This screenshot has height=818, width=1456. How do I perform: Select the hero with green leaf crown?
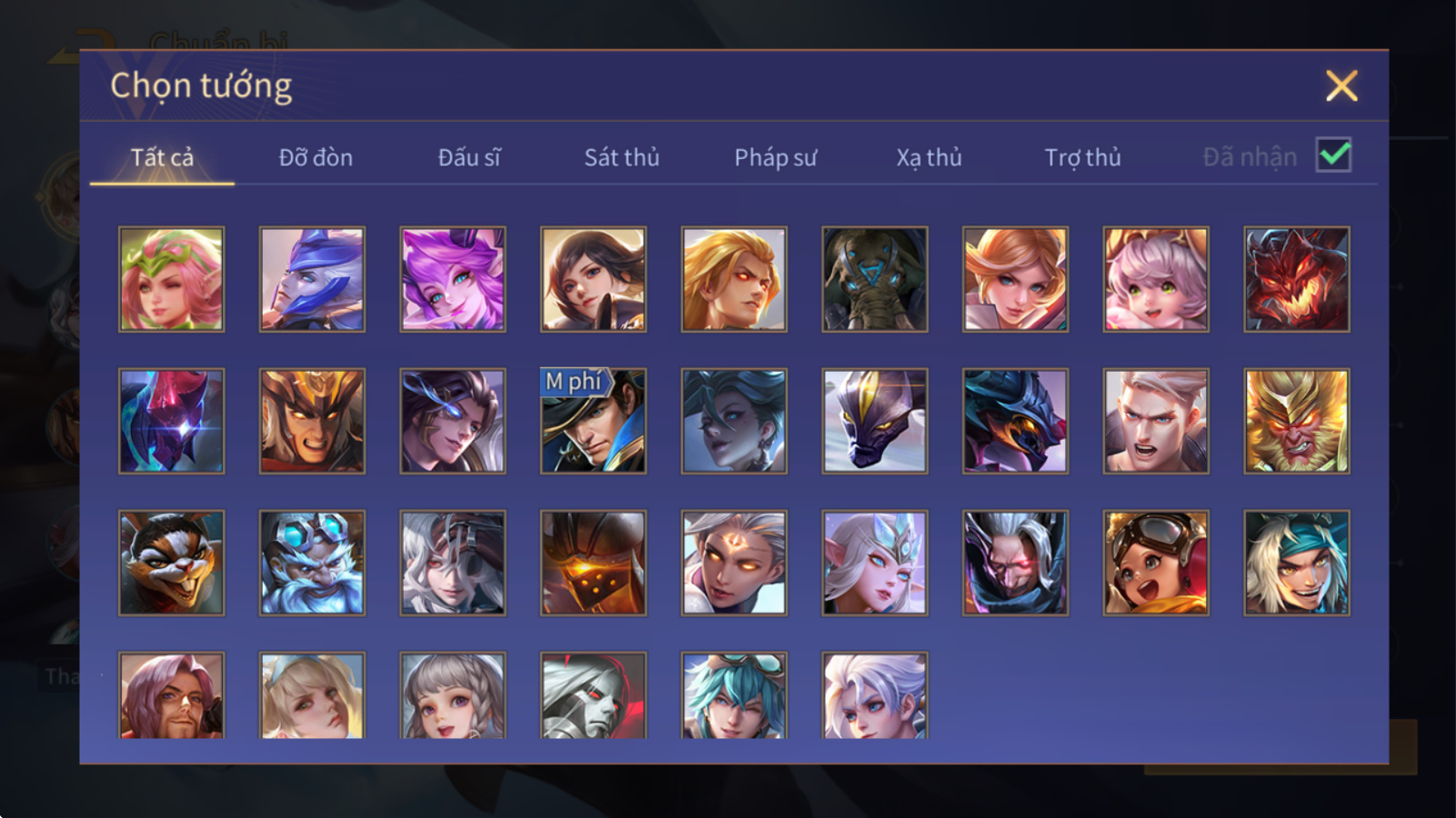pos(171,279)
